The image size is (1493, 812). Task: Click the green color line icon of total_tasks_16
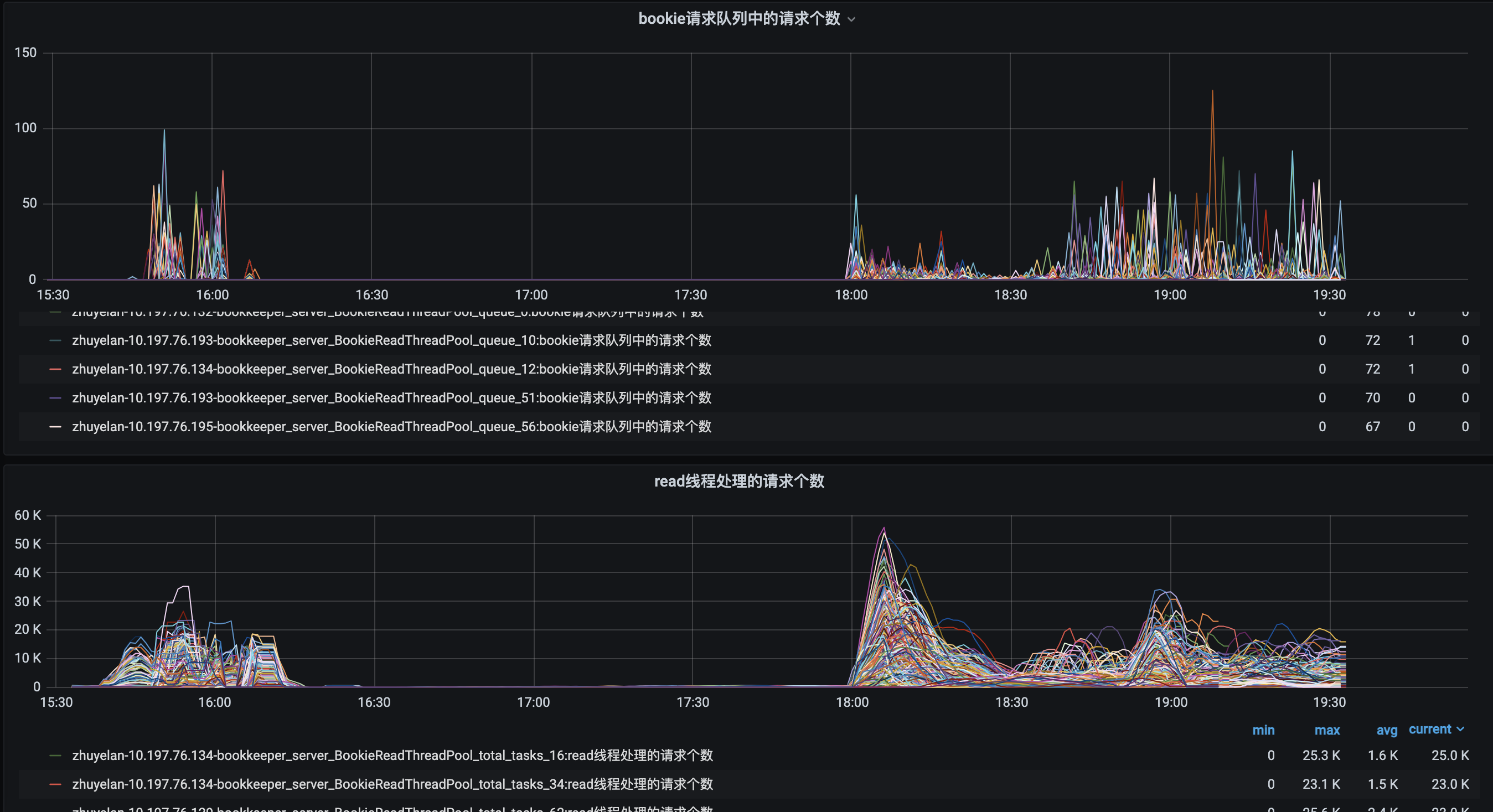click(x=56, y=755)
